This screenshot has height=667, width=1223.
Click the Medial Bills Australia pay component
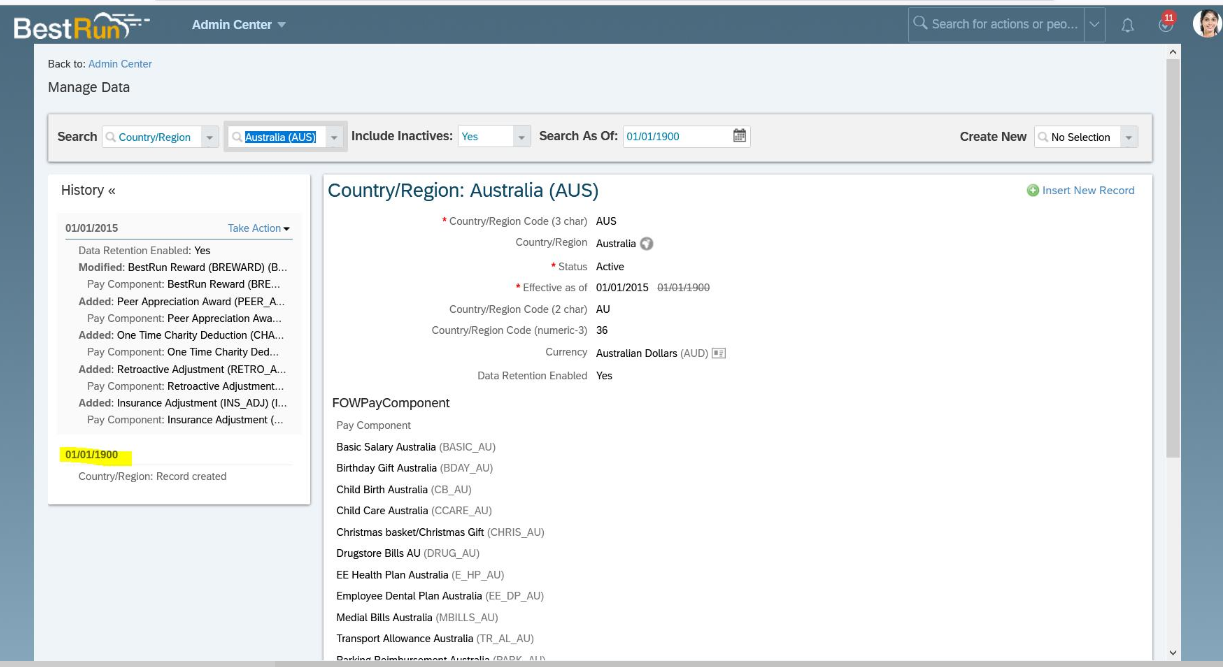(417, 617)
